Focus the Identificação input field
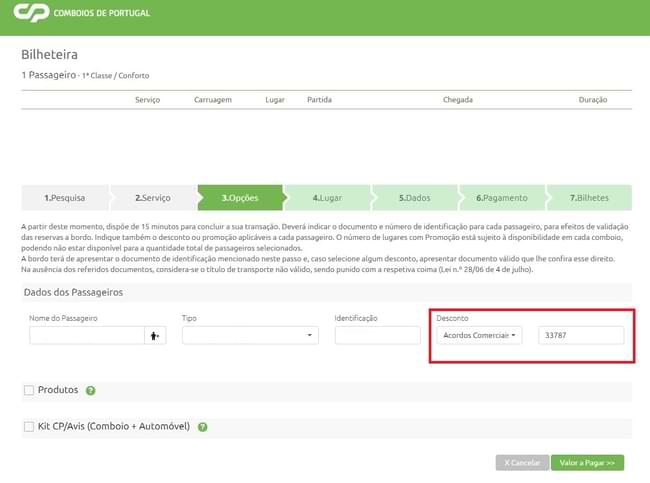Screen dimensions: 650x483 click(x=378, y=335)
